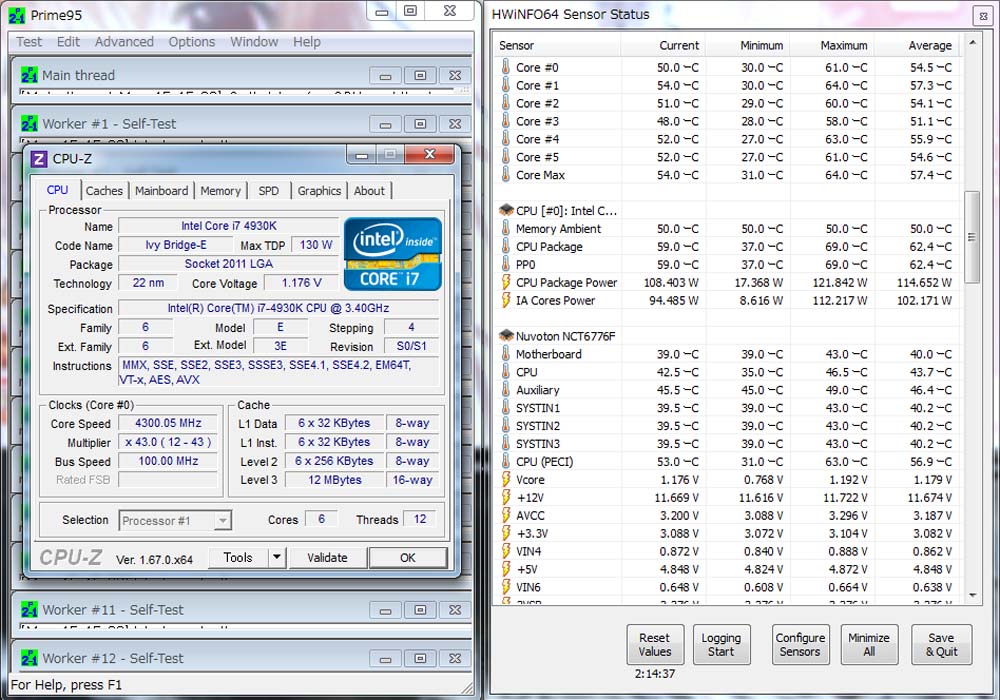1000x700 pixels.
Task: Switch to the Memory tab in CPU-Z
Action: click(220, 191)
